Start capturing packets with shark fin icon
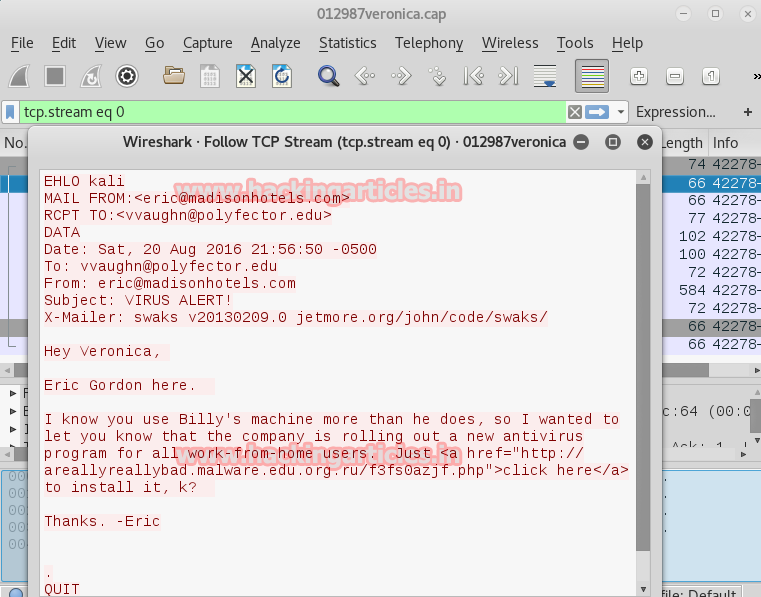 pyautogui.click(x=20, y=76)
